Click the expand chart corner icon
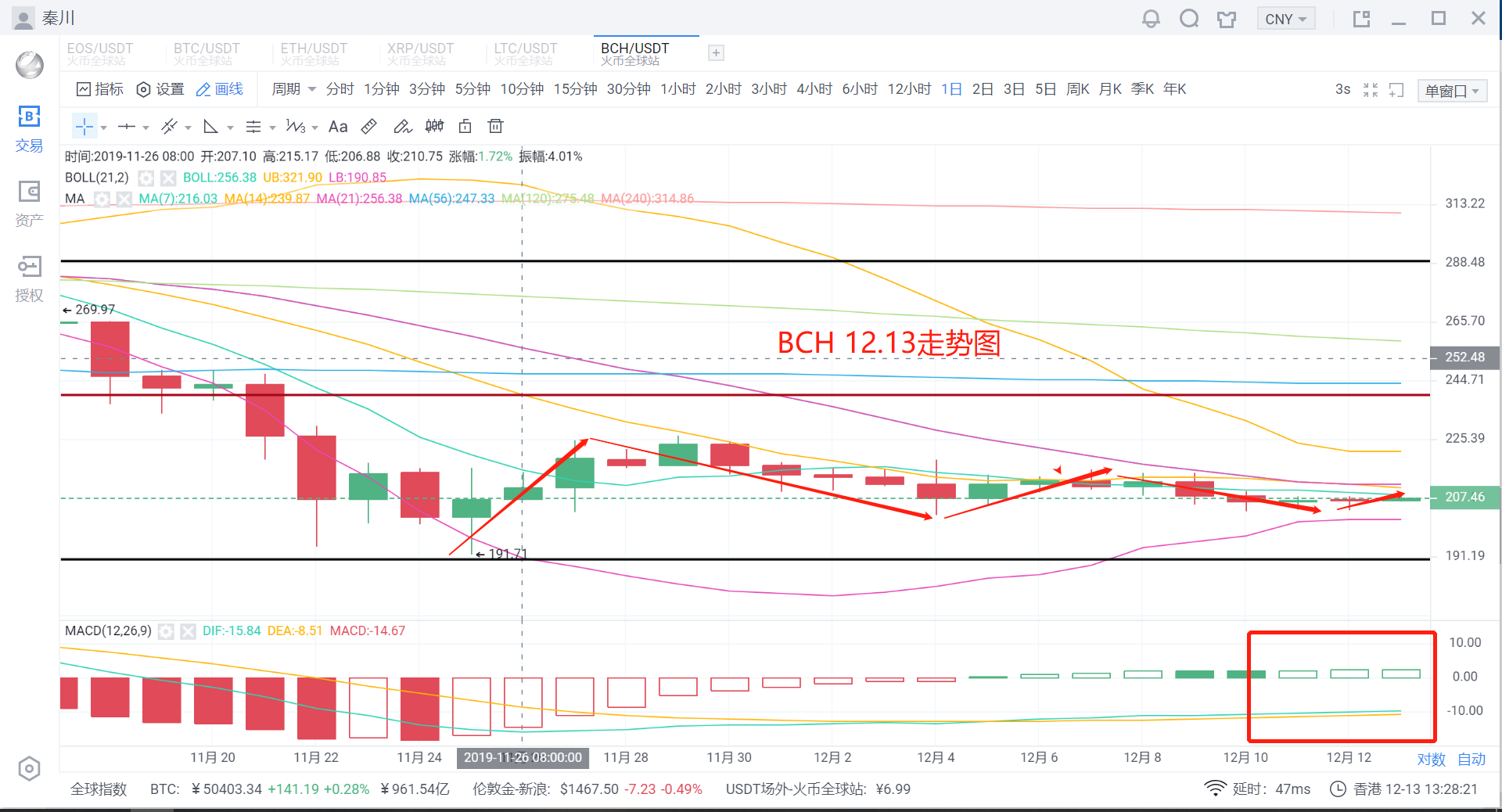 click(1397, 90)
